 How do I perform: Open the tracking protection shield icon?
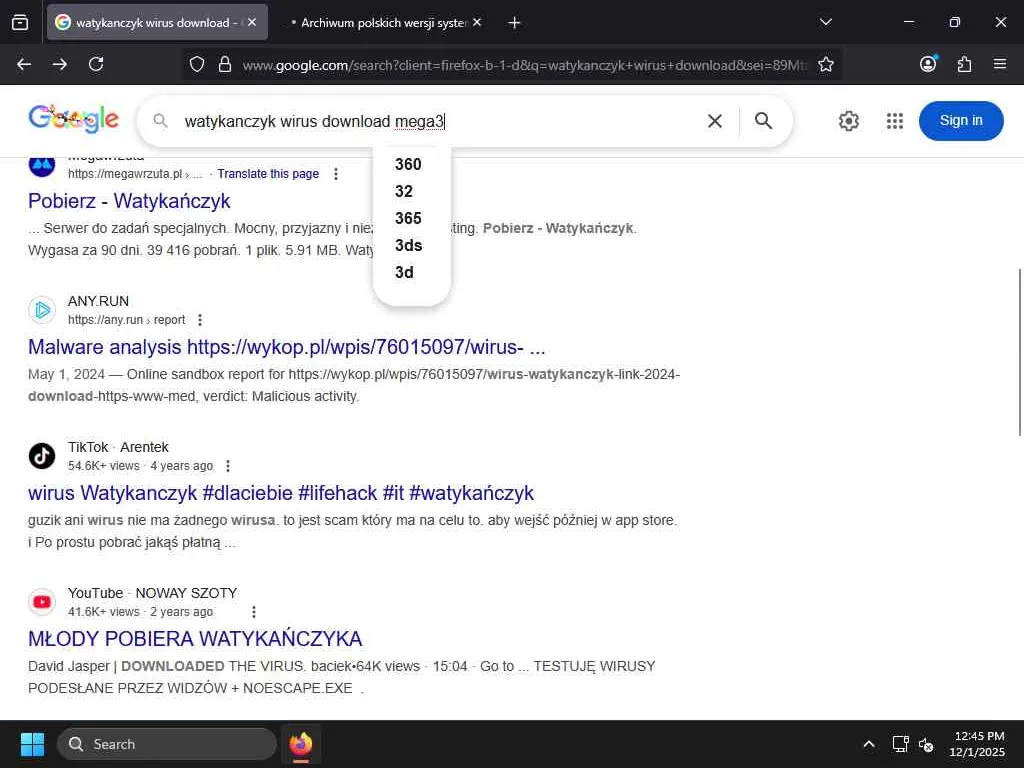pyautogui.click(x=197, y=64)
